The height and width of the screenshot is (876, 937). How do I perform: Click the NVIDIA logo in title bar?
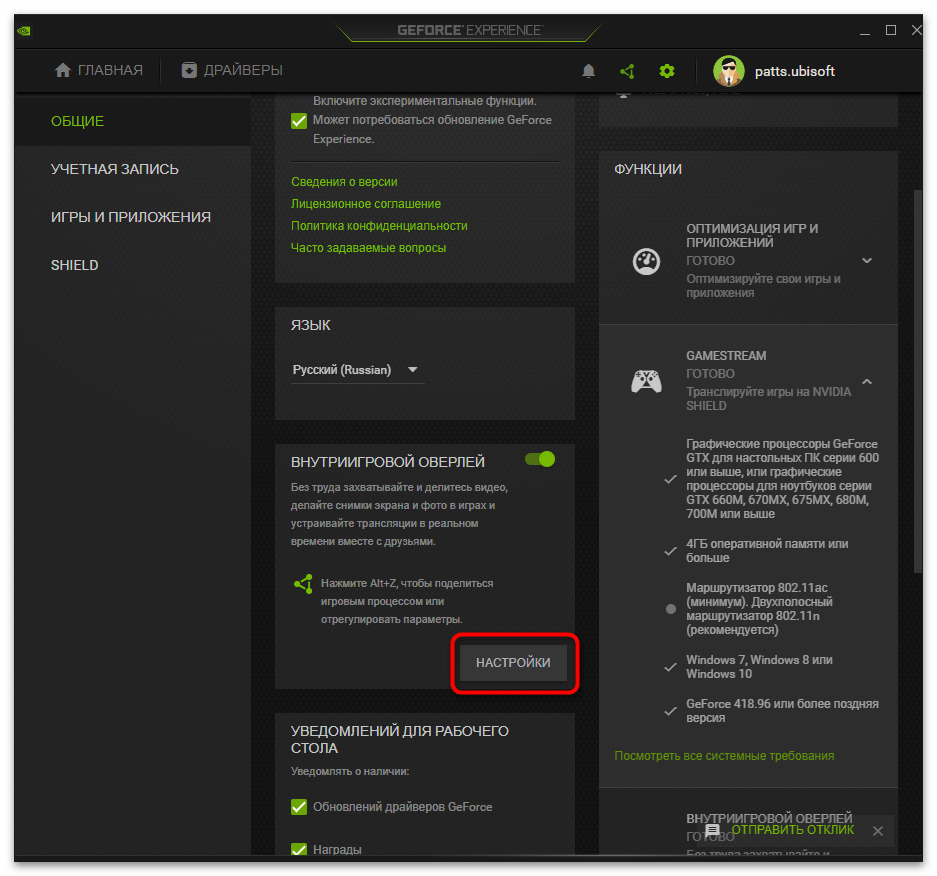(23, 30)
